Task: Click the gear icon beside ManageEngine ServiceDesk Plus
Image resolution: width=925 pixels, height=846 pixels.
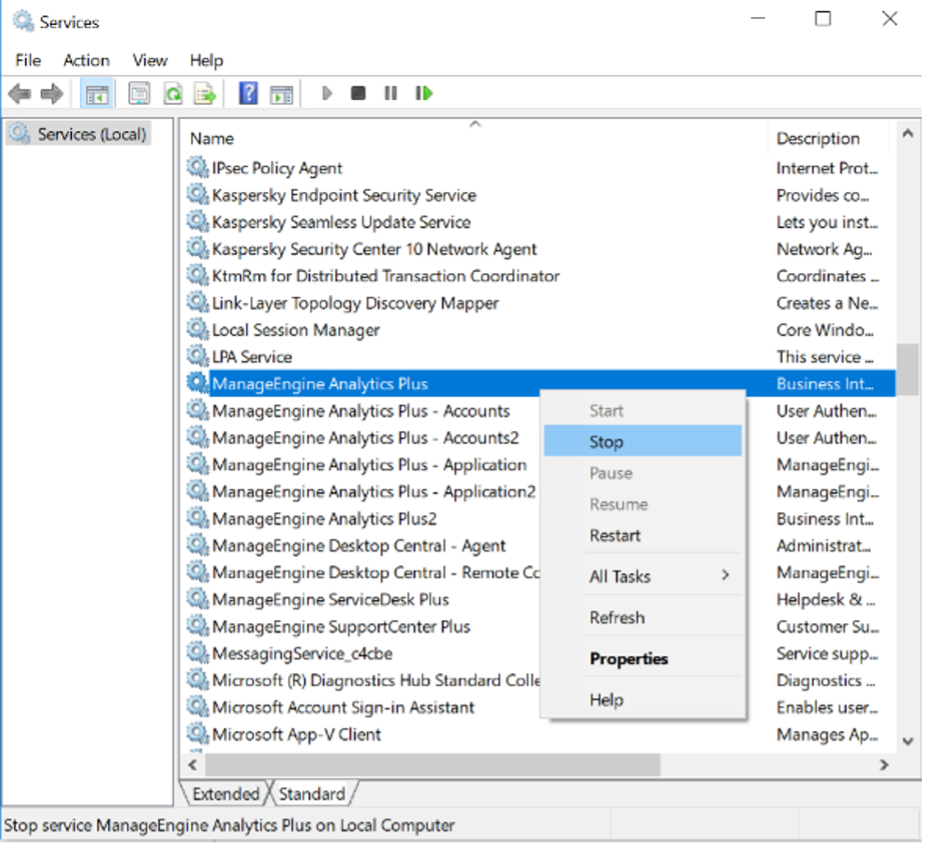Action: pos(198,599)
